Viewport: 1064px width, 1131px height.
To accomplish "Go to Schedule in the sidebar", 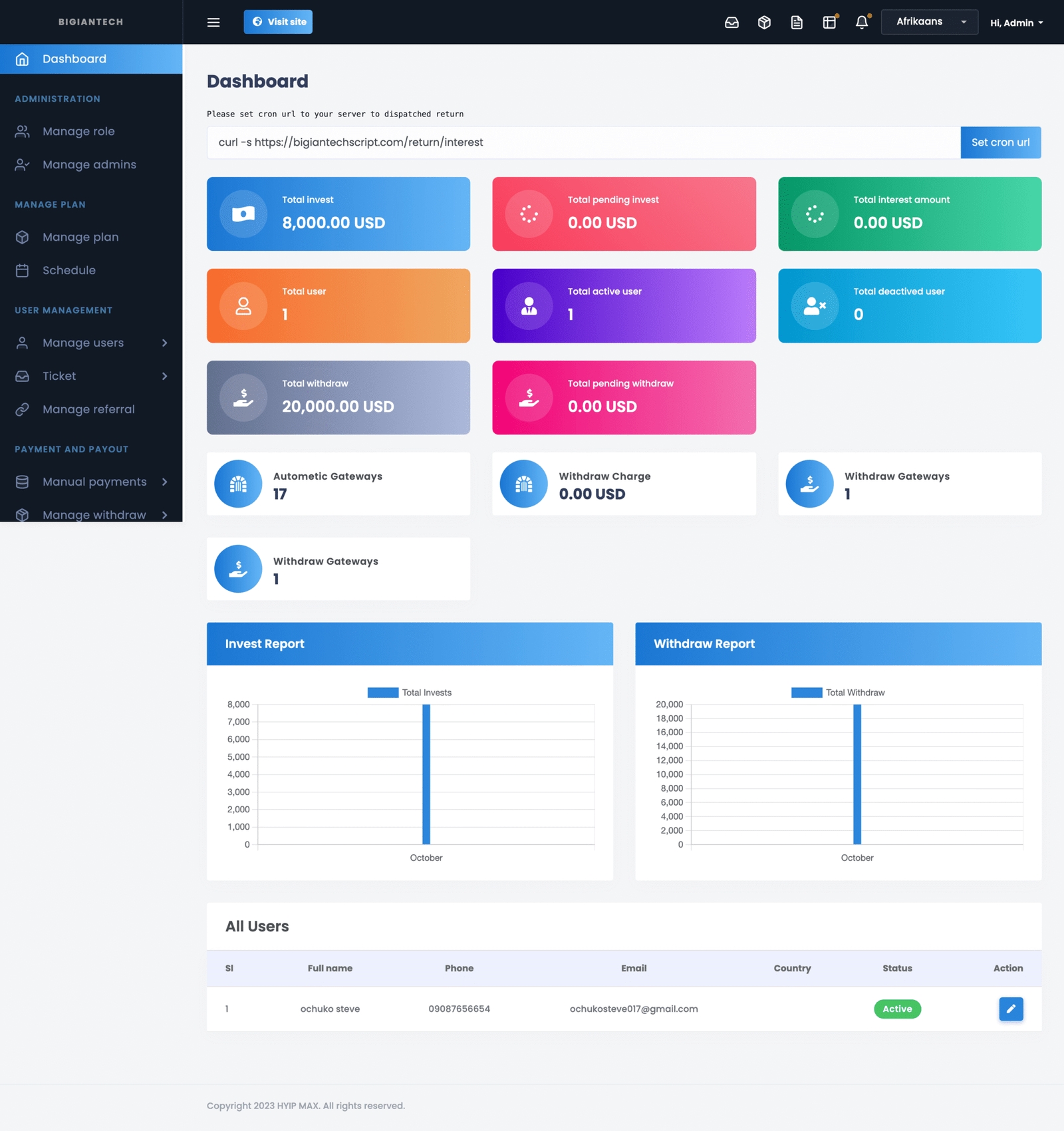I will pyautogui.click(x=69, y=270).
